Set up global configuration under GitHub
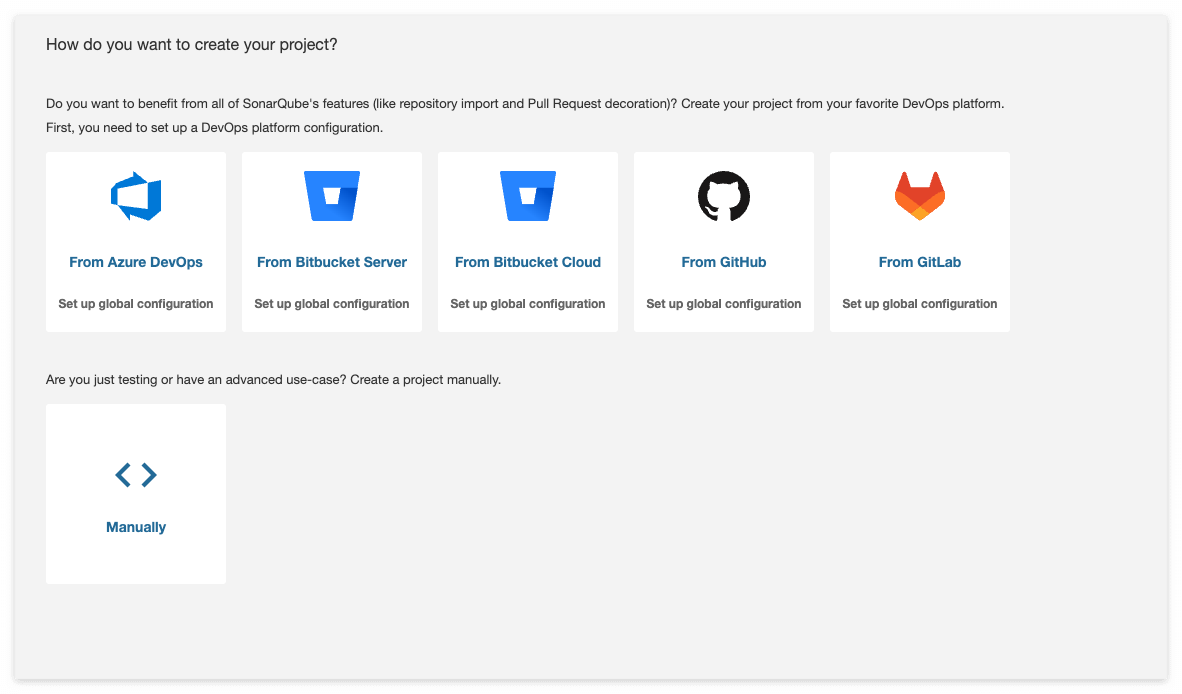Image resolution: width=1182 pixels, height=694 pixels. pyautogui.click(x=724, y=304)
